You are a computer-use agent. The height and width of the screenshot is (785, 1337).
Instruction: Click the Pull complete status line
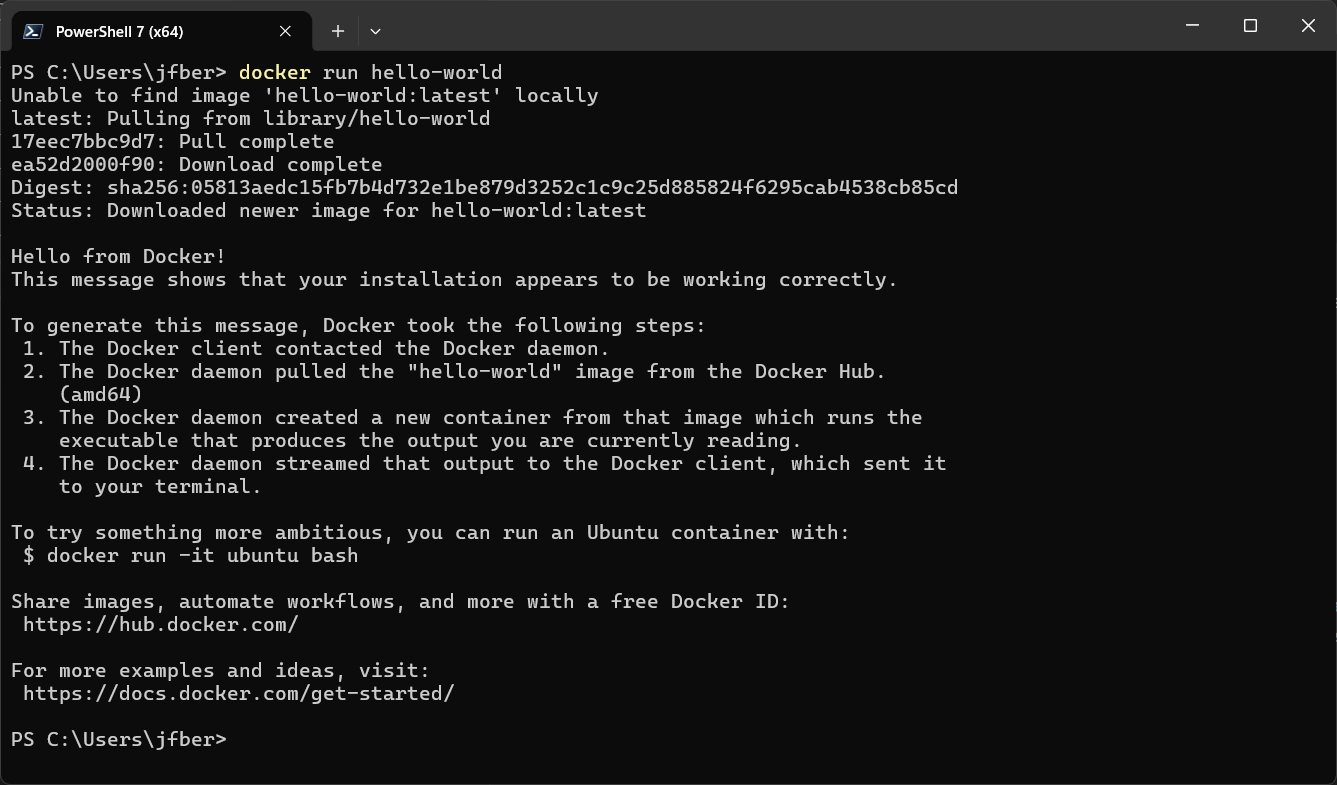click(172, 141)
